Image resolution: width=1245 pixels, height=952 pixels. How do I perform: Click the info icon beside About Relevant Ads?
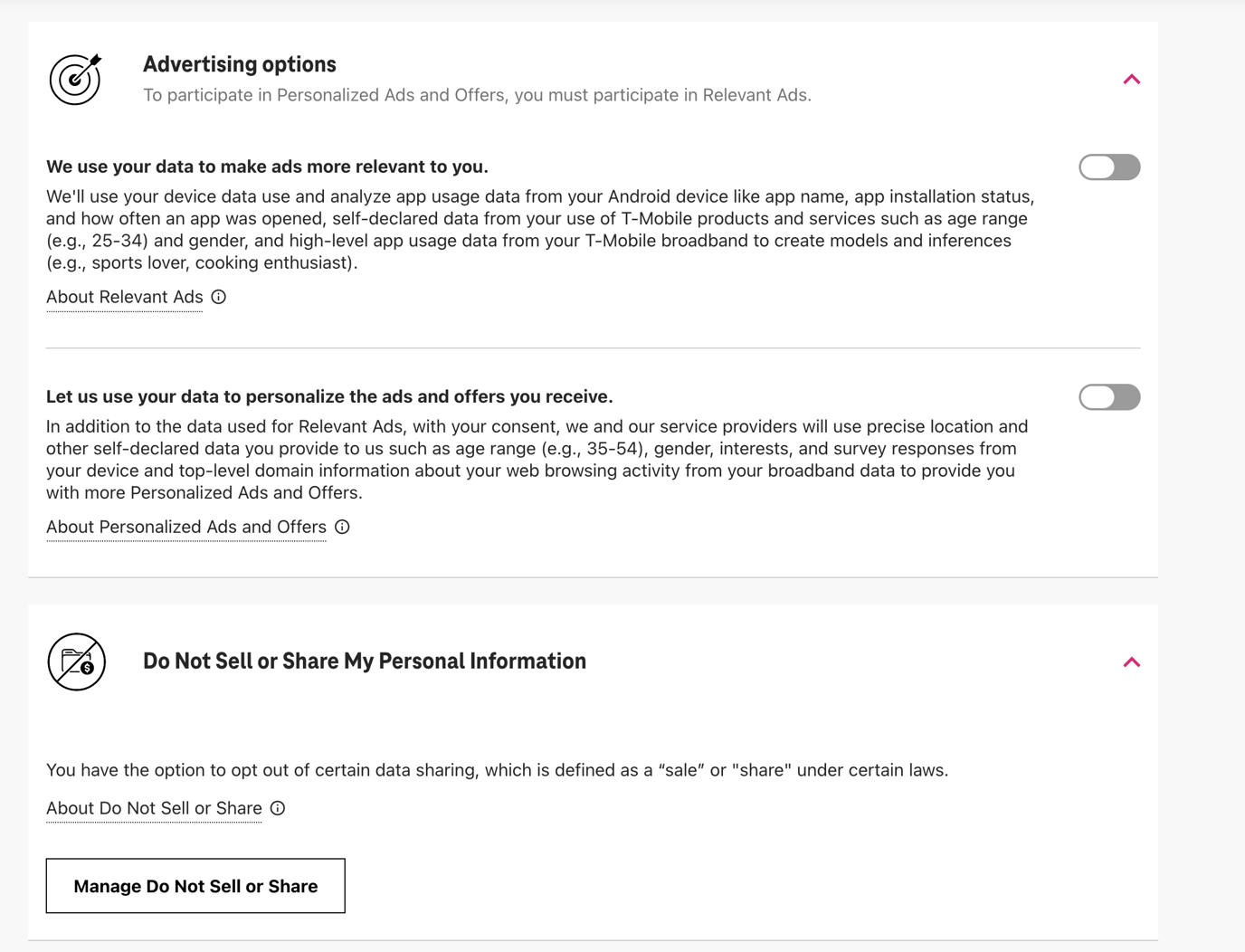(219, 297)
